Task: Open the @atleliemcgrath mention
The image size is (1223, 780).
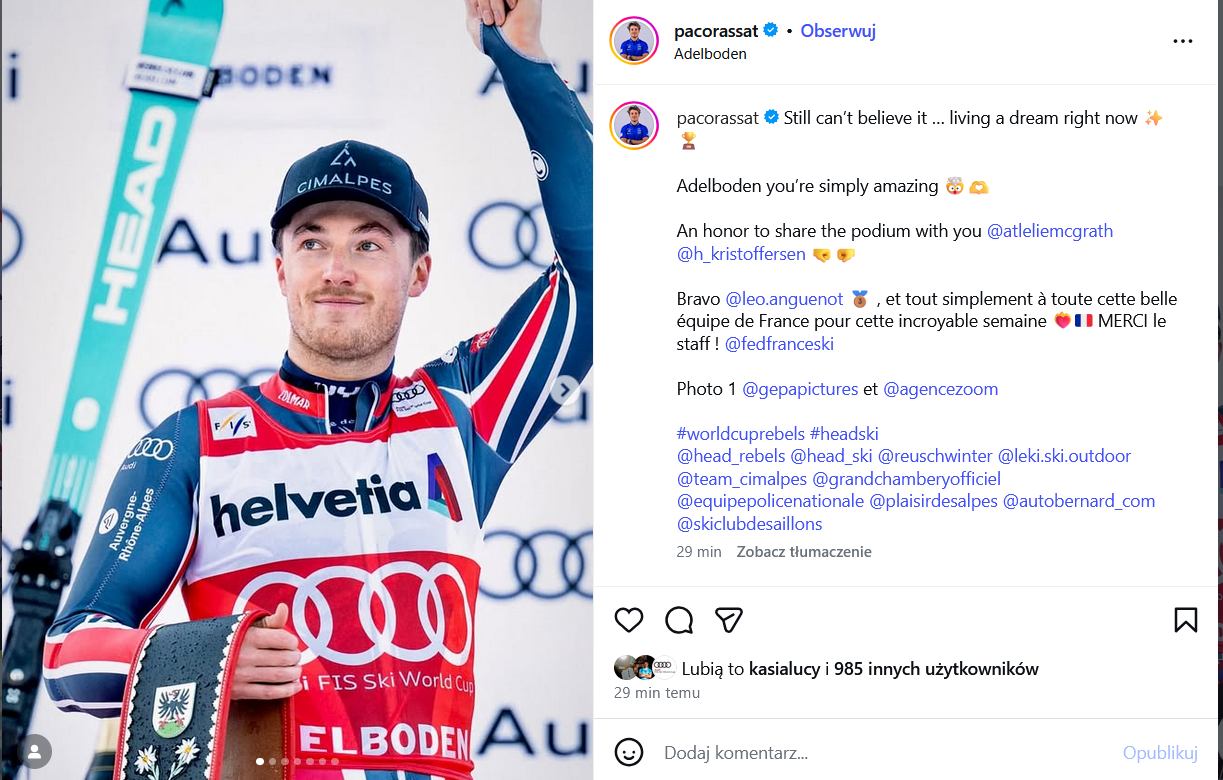Action: coord(1050,231)
